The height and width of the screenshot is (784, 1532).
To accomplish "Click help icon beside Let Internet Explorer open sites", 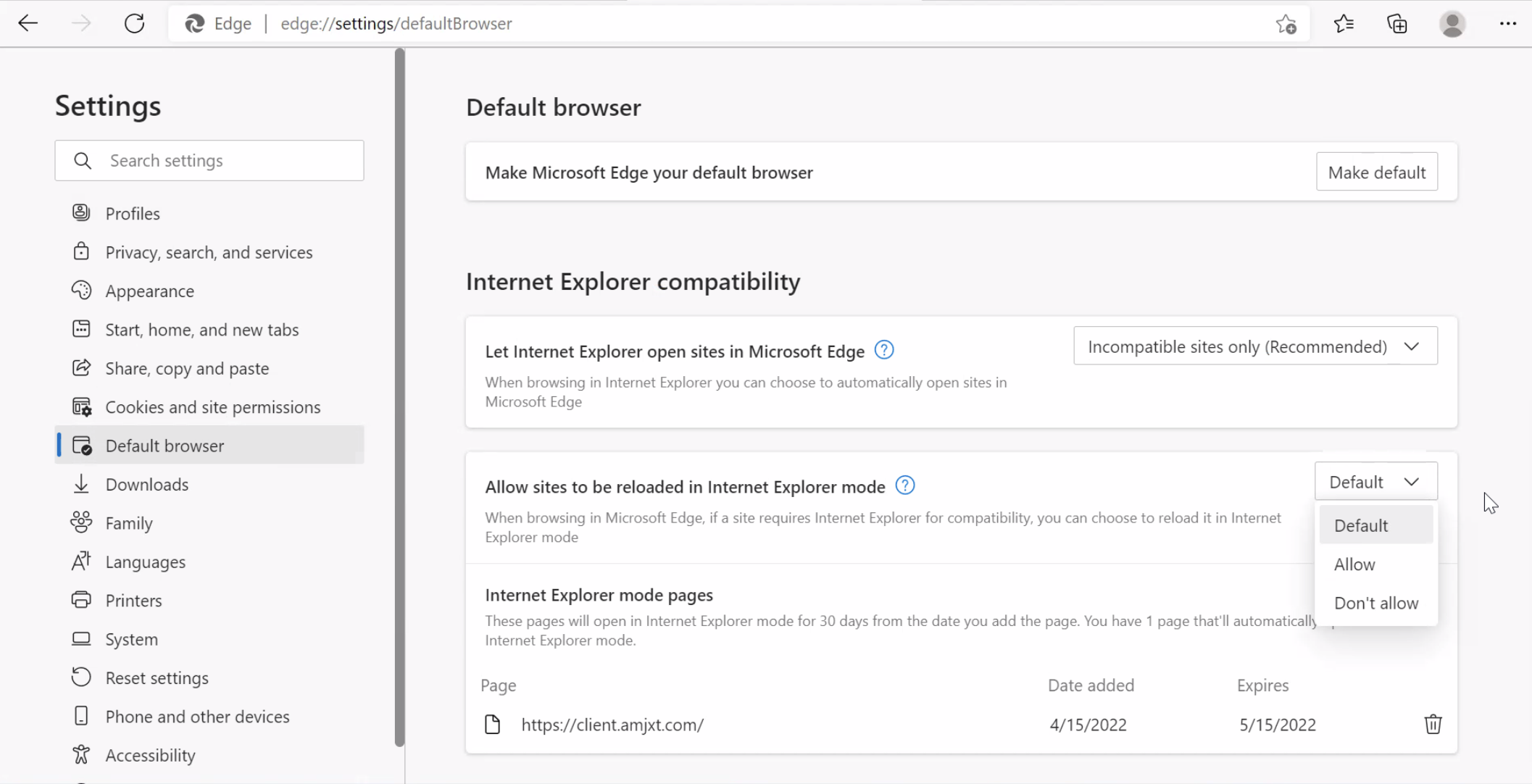I will pyautogui.click(x=884, y=350).
